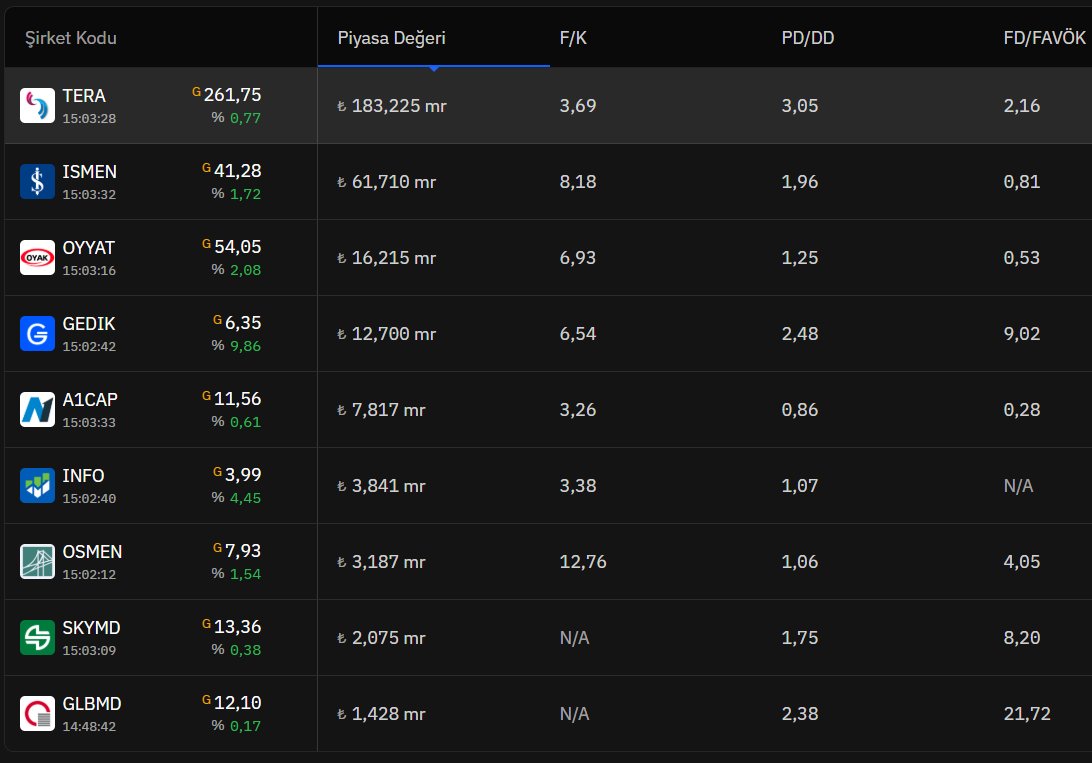
Task: Click FD/FAVÖK N/A cell for INFO
Action: point(1018,485)
